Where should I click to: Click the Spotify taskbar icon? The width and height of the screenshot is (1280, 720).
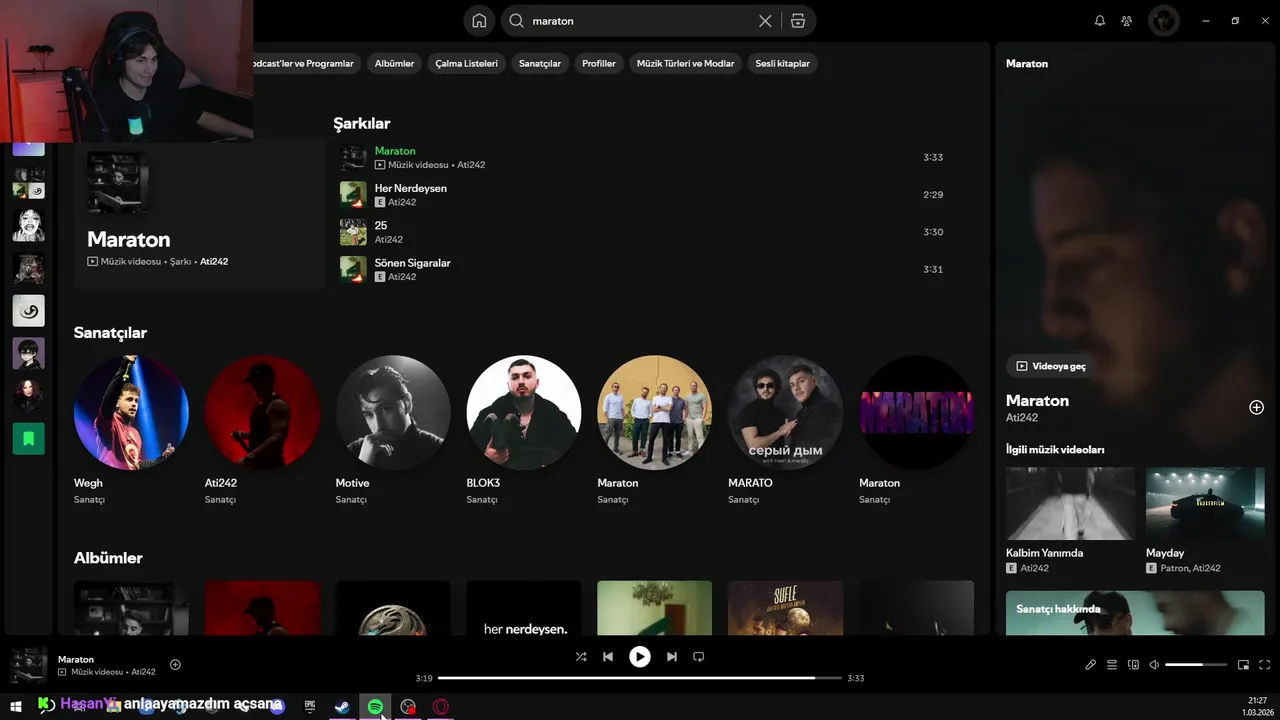[375, 707]
